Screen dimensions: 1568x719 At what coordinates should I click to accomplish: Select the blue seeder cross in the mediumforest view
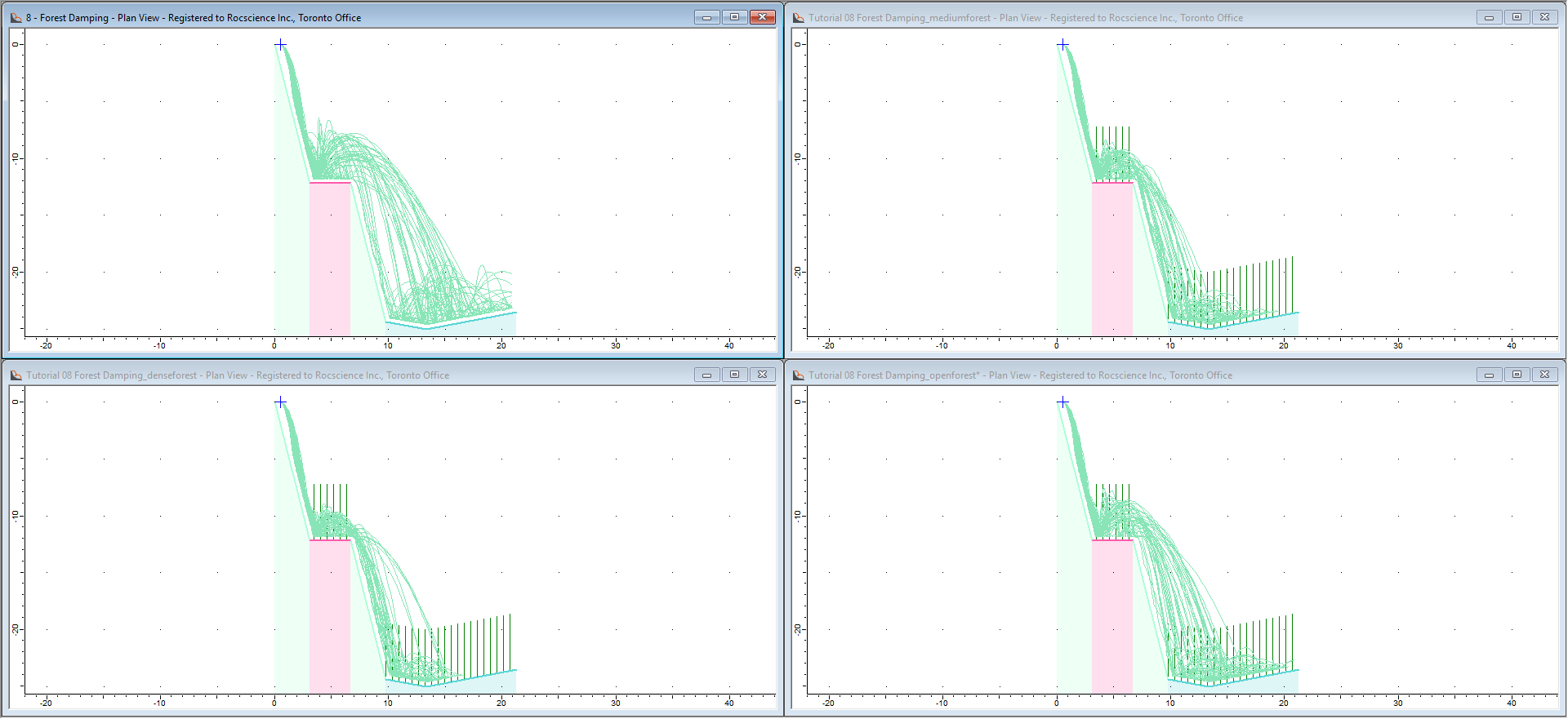tap(1062, 44)
